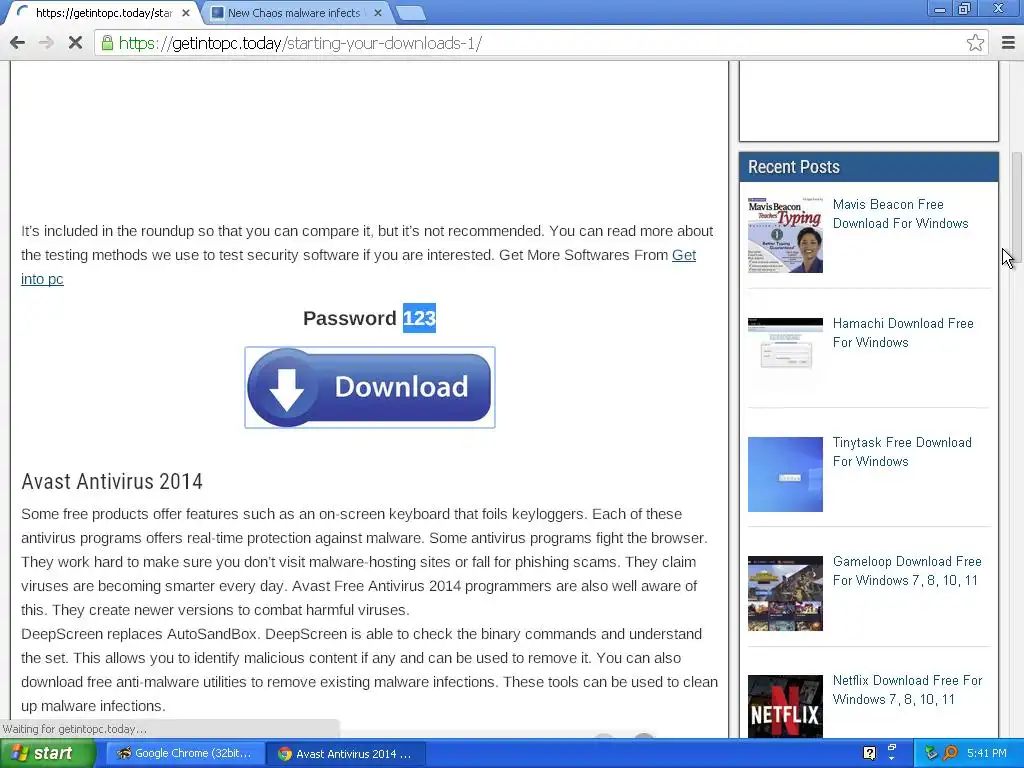The image size is (1024, 768).
Task: Click the magnifier tray icon
Action: pyautogui.click(x=950, y=753)
